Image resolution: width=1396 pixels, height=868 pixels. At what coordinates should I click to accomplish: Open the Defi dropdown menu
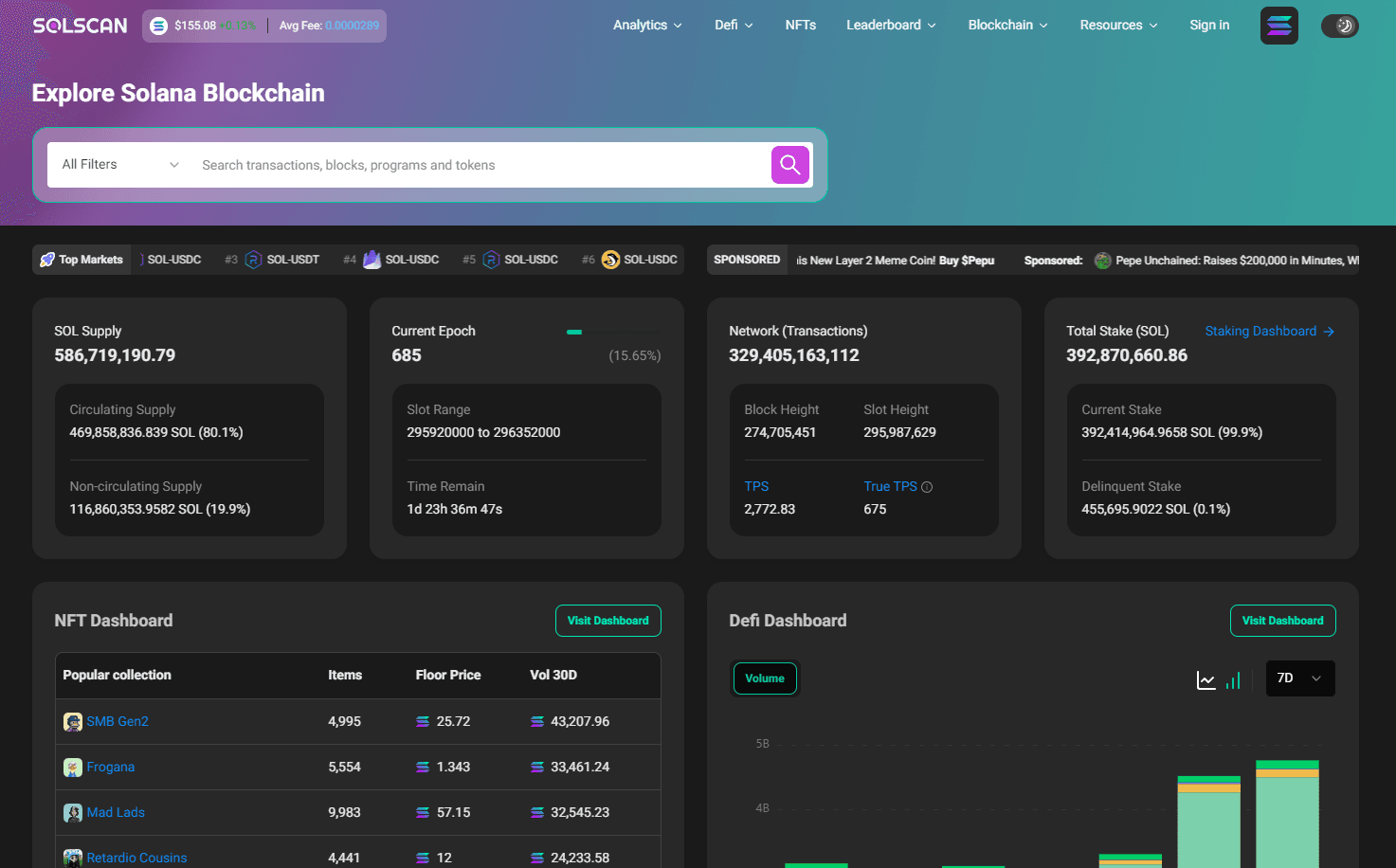(x=734, y=26)
